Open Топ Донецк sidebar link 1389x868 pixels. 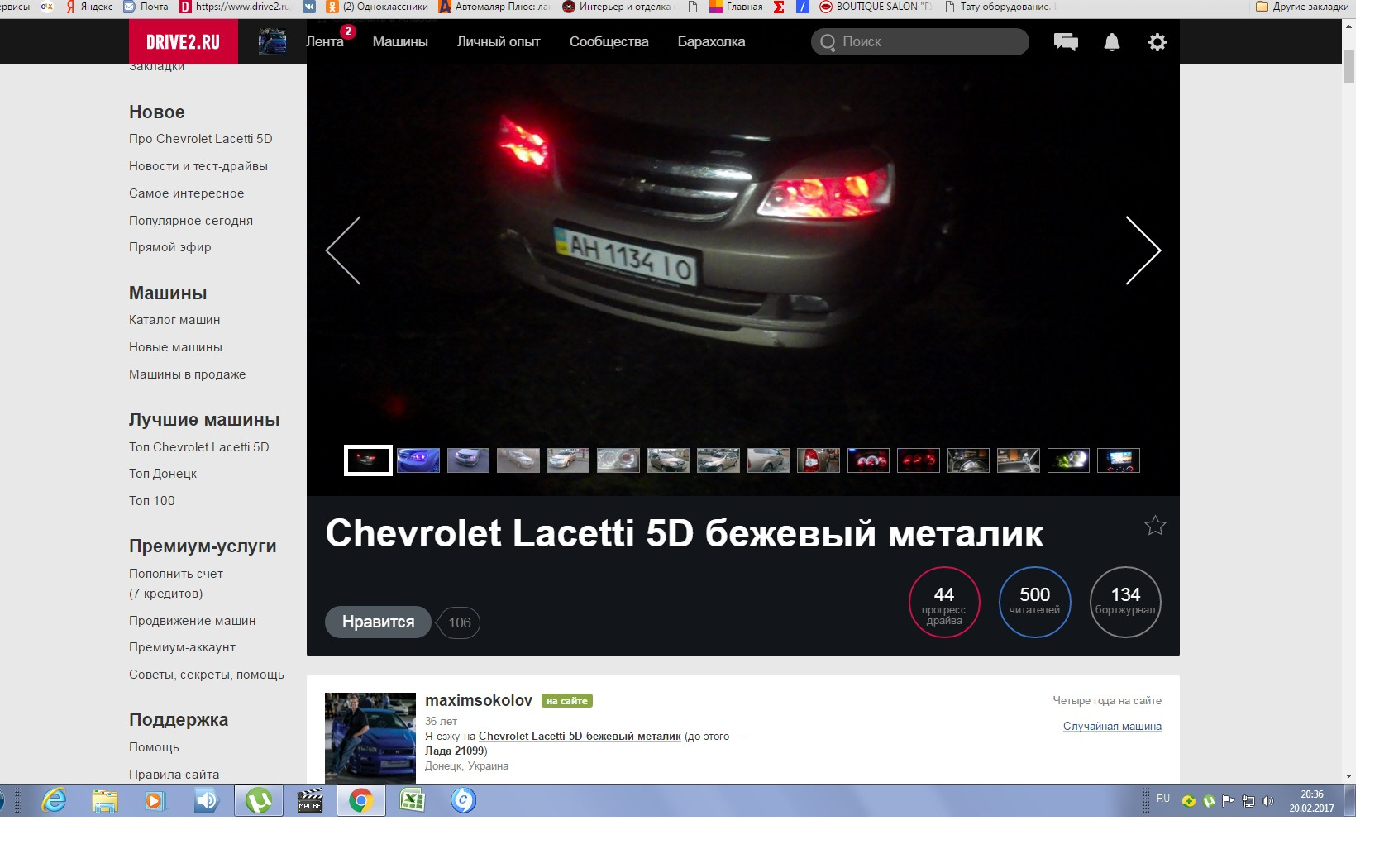(163, 474)
